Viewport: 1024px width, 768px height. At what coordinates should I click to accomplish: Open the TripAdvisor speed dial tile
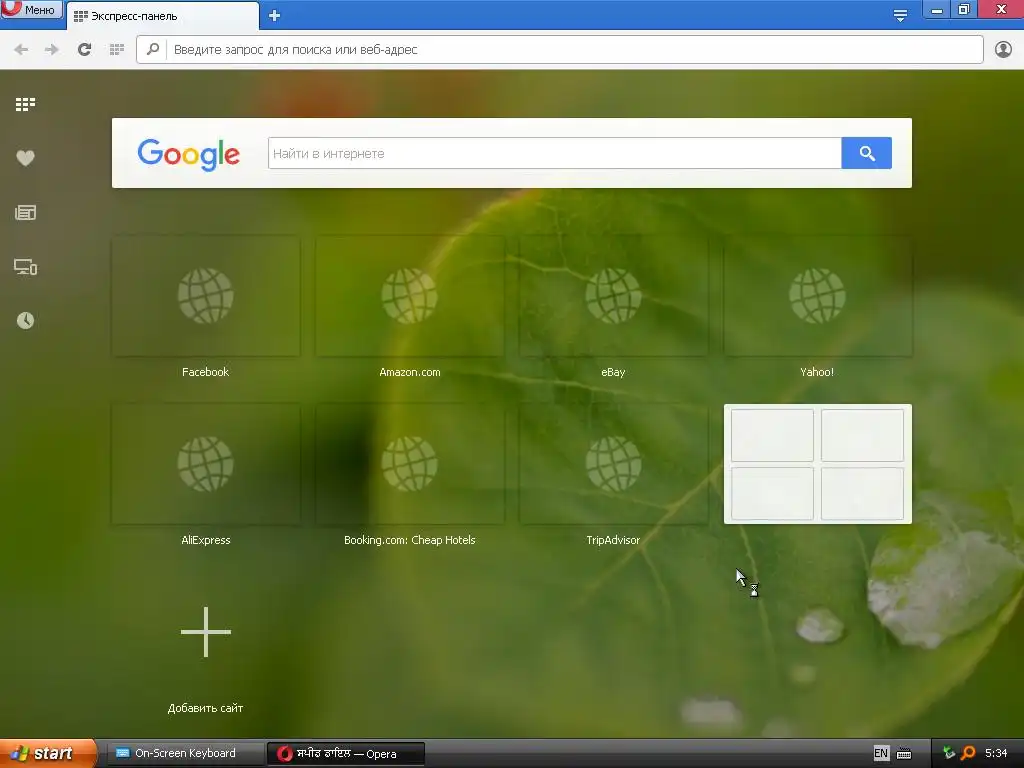(613, 464)
